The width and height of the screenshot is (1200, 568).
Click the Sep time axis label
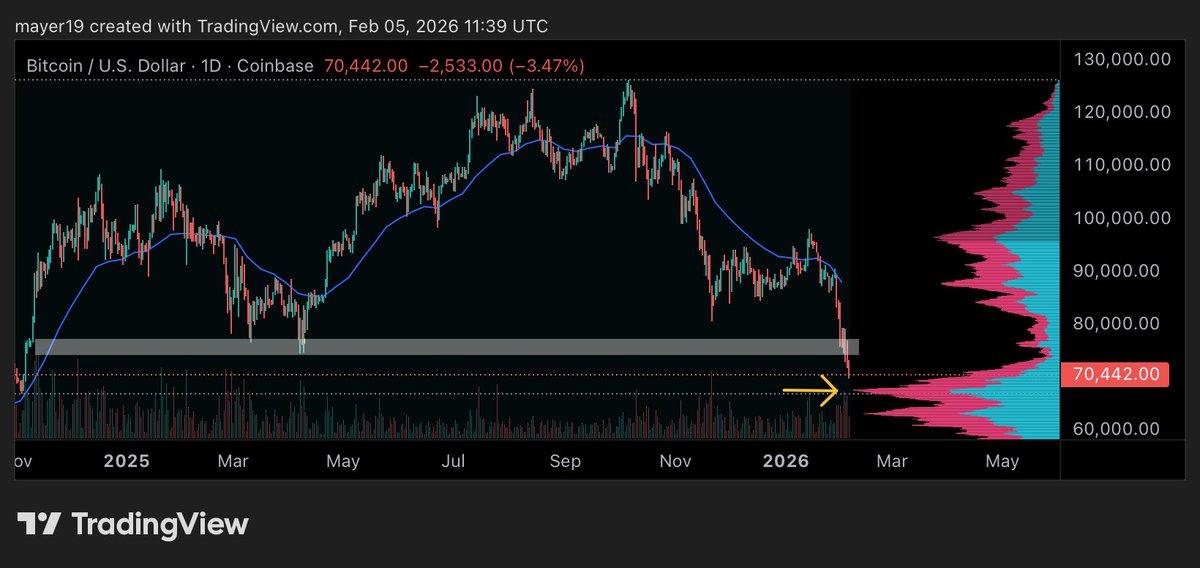[x=566, y=461]
